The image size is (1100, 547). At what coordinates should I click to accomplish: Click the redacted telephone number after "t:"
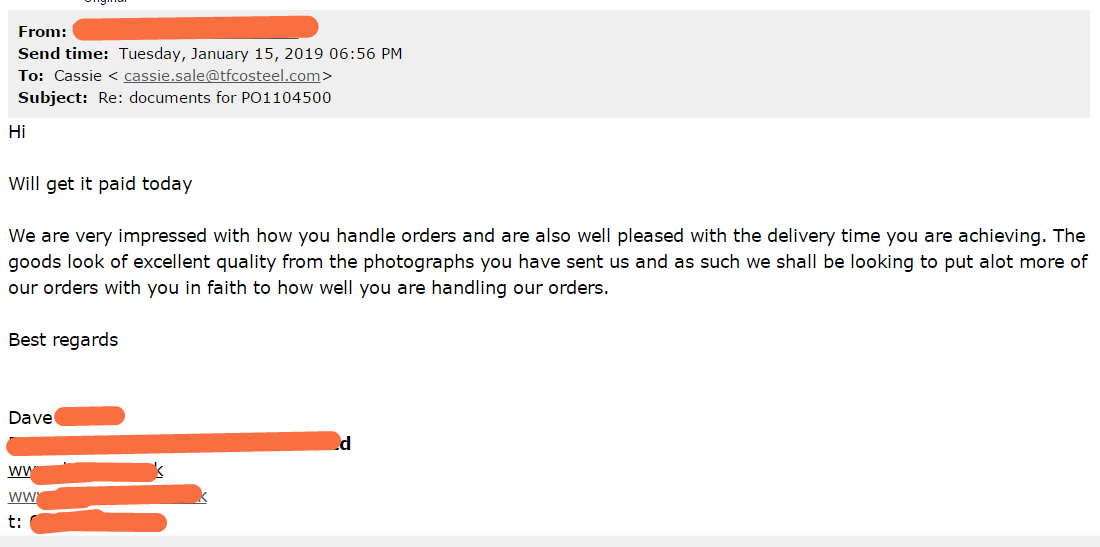(x=98, y=522)
